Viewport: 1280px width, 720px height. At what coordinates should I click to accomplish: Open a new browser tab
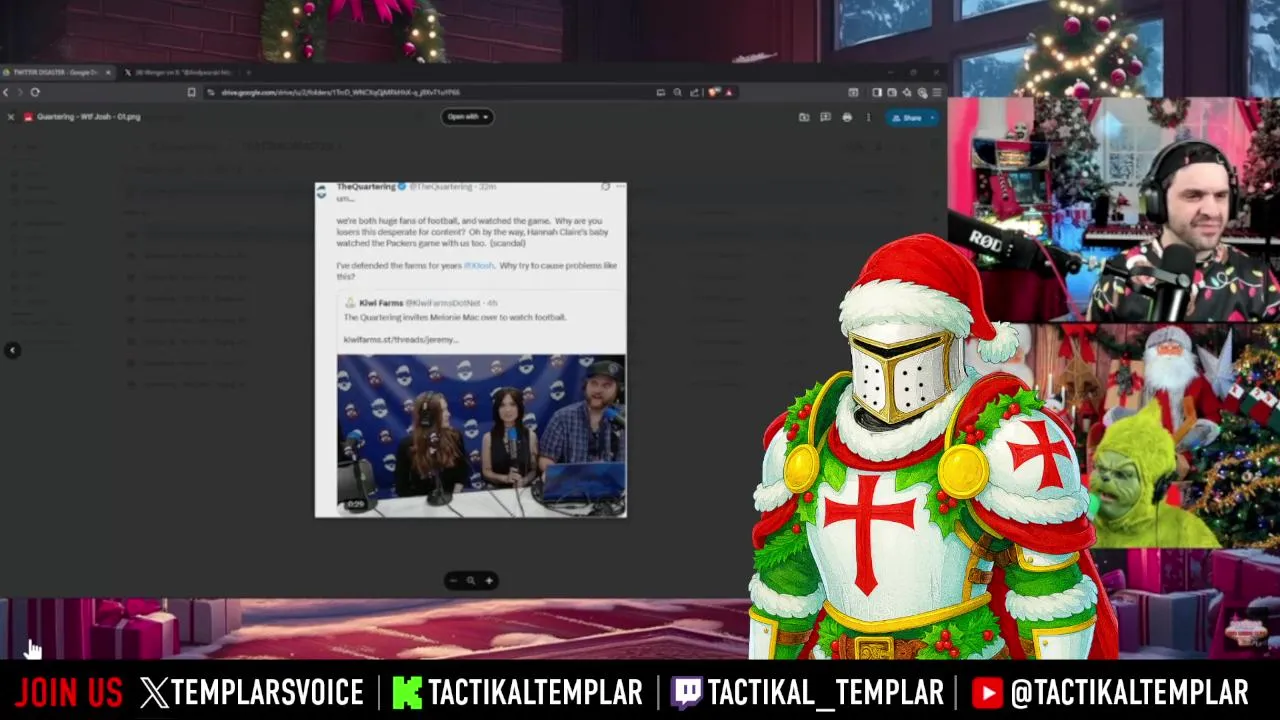tap(249, 72)
